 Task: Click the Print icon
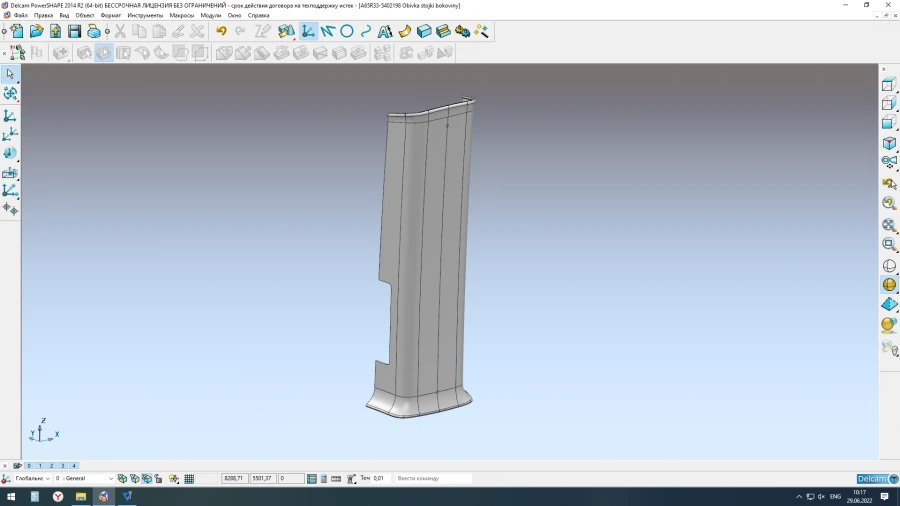pyautogui.click(x=93, y=32)
